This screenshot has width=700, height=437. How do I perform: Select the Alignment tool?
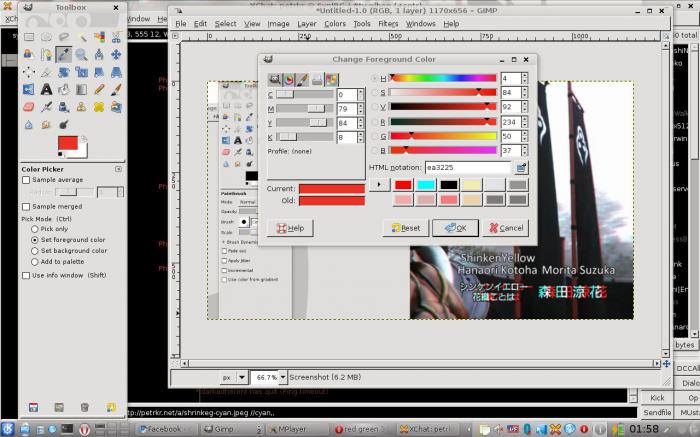tap(29, 72)
